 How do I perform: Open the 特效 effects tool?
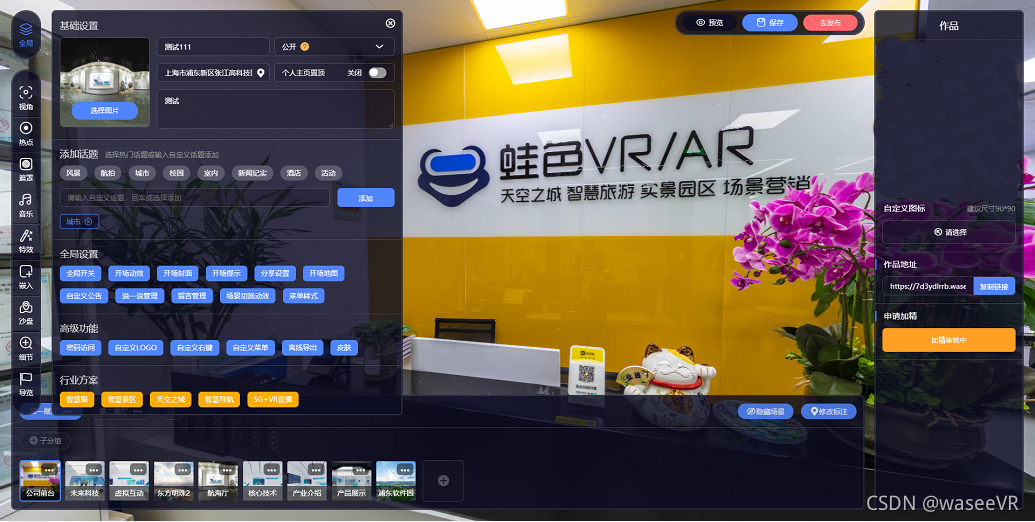(26, 241)
